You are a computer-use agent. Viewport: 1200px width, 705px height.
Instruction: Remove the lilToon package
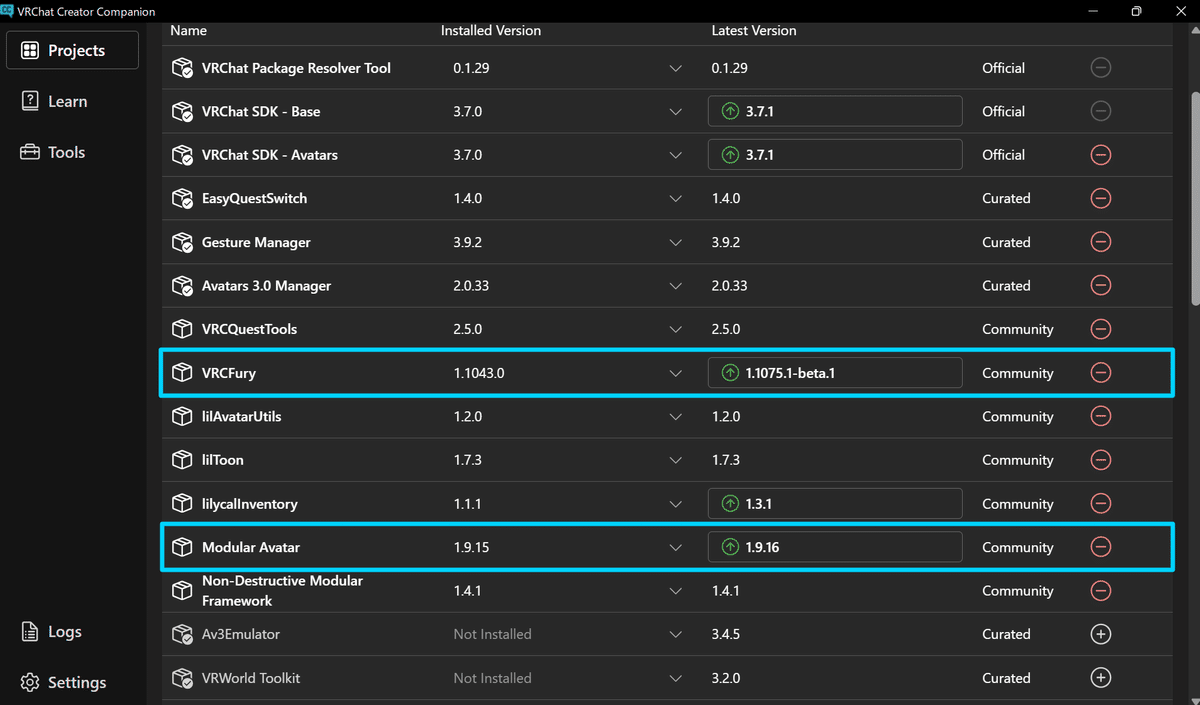tap(1100, 460)
